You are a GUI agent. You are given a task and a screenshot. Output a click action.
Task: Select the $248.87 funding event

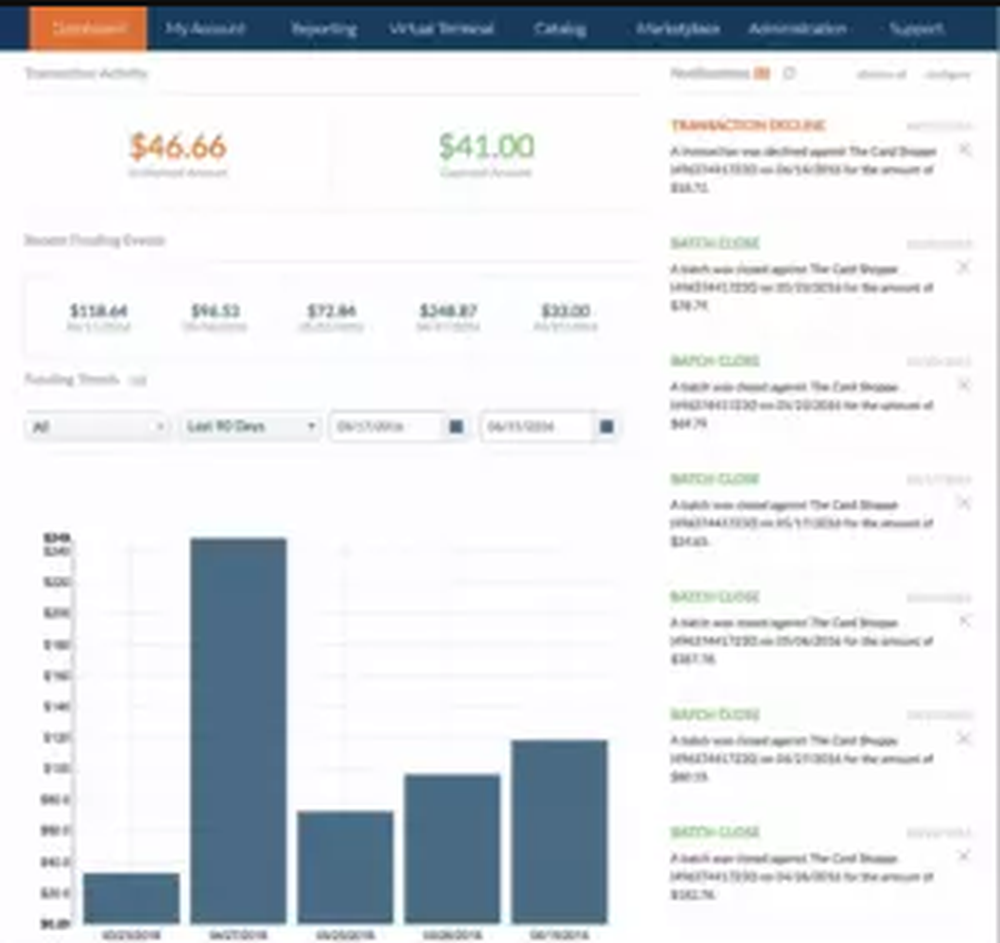pos(448,317)
